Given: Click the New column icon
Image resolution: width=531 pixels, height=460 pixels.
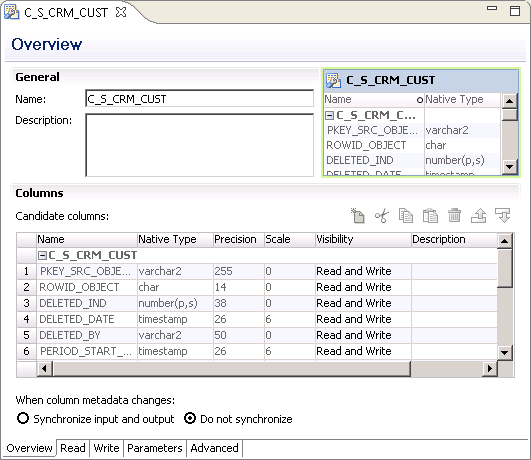Looking at the screenshot, I should 358,216.
